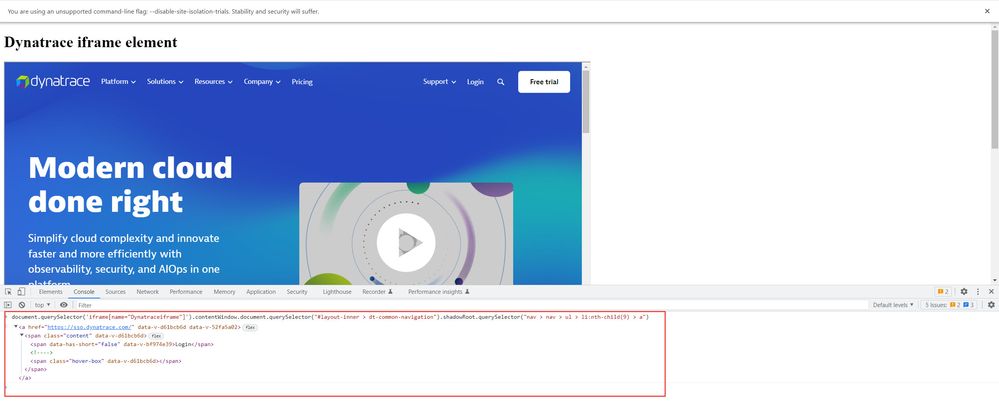Open console settings gear beside issues count
Viewport: 999px width, 403px height.
coord(991,304)
